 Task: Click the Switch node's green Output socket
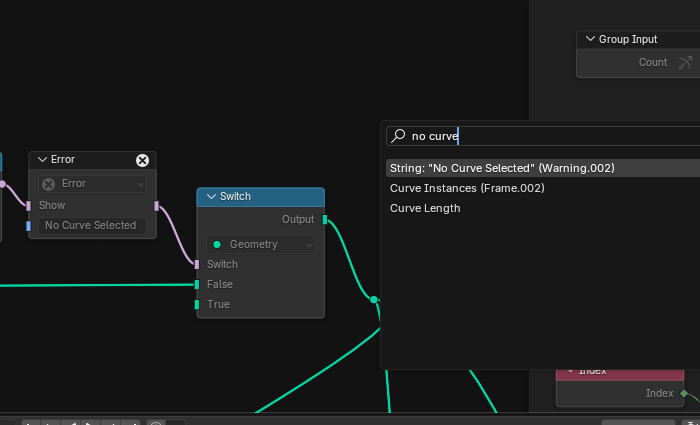point(325,220)
